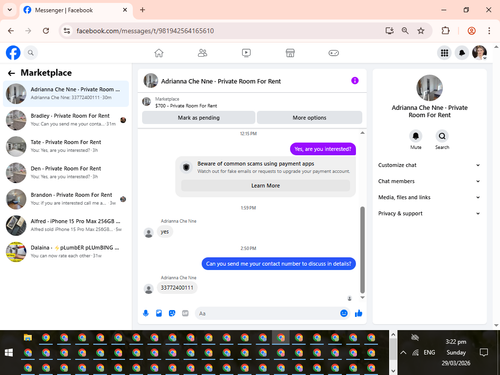Screen dimensions: 500x375
Task: Click the Mark as pending button
Action: (x=199, y=118)
